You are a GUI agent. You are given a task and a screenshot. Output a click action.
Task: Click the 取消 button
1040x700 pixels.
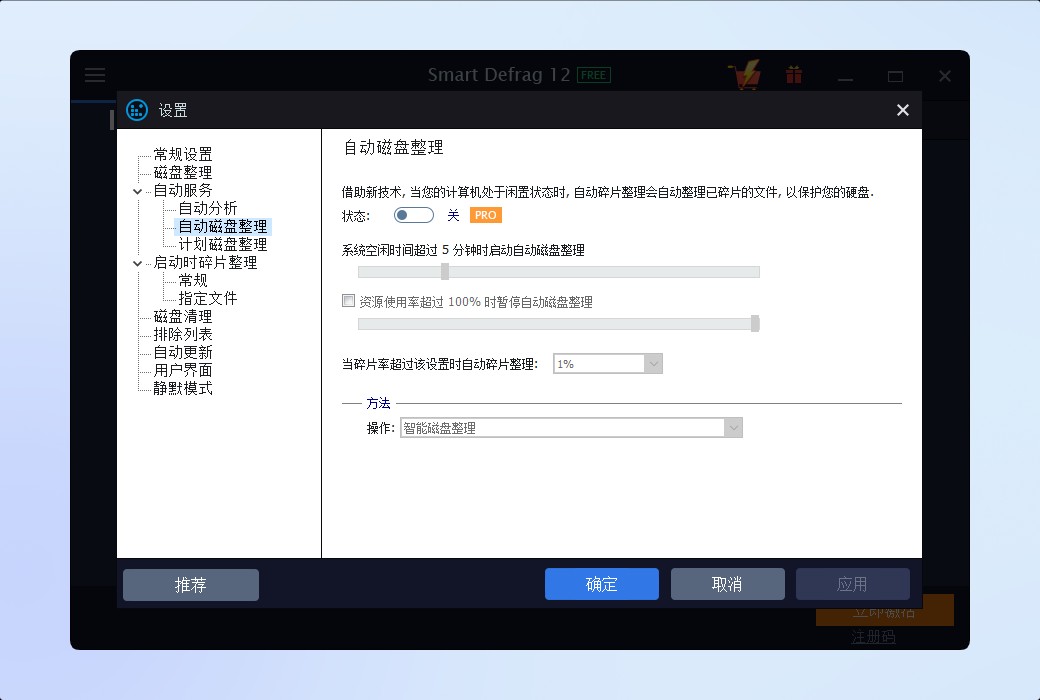pyautogui.click(x=728, y=584)
